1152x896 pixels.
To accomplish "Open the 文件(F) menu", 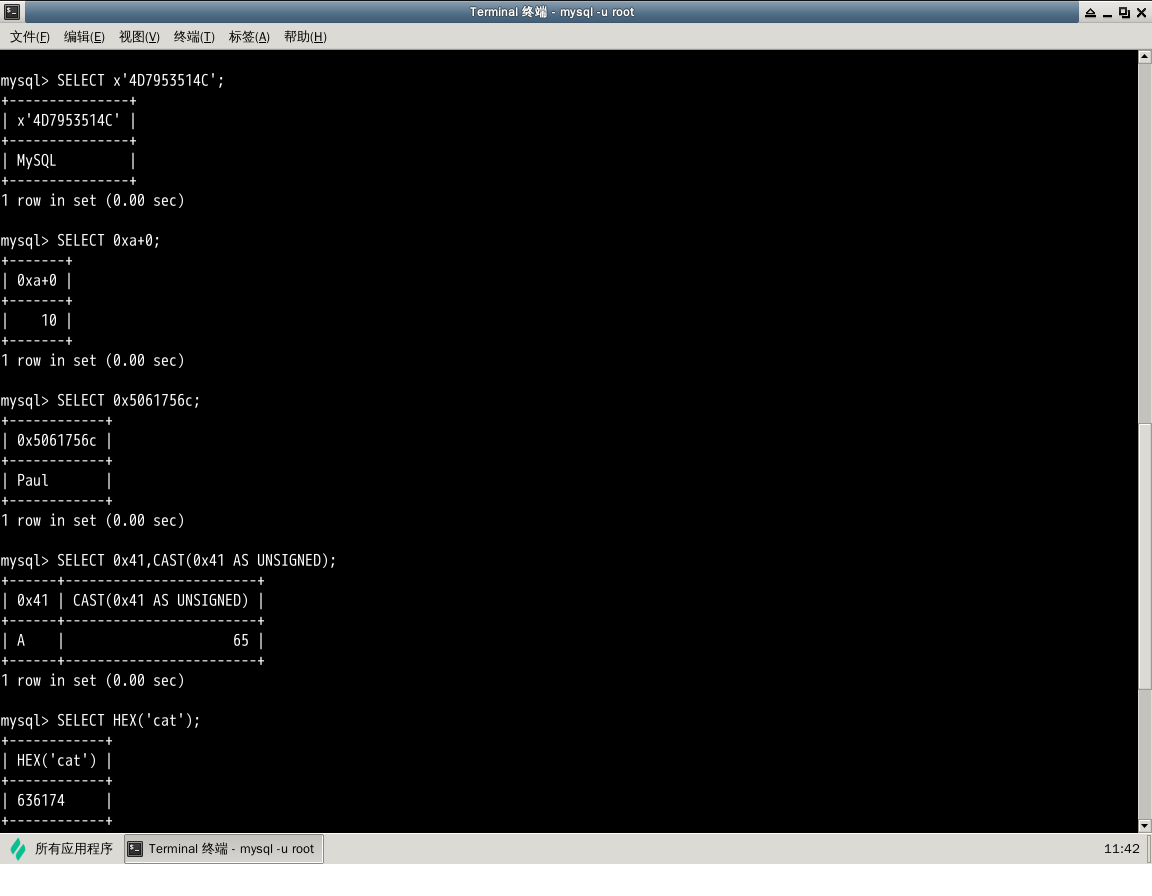I will tap(30, 37).
